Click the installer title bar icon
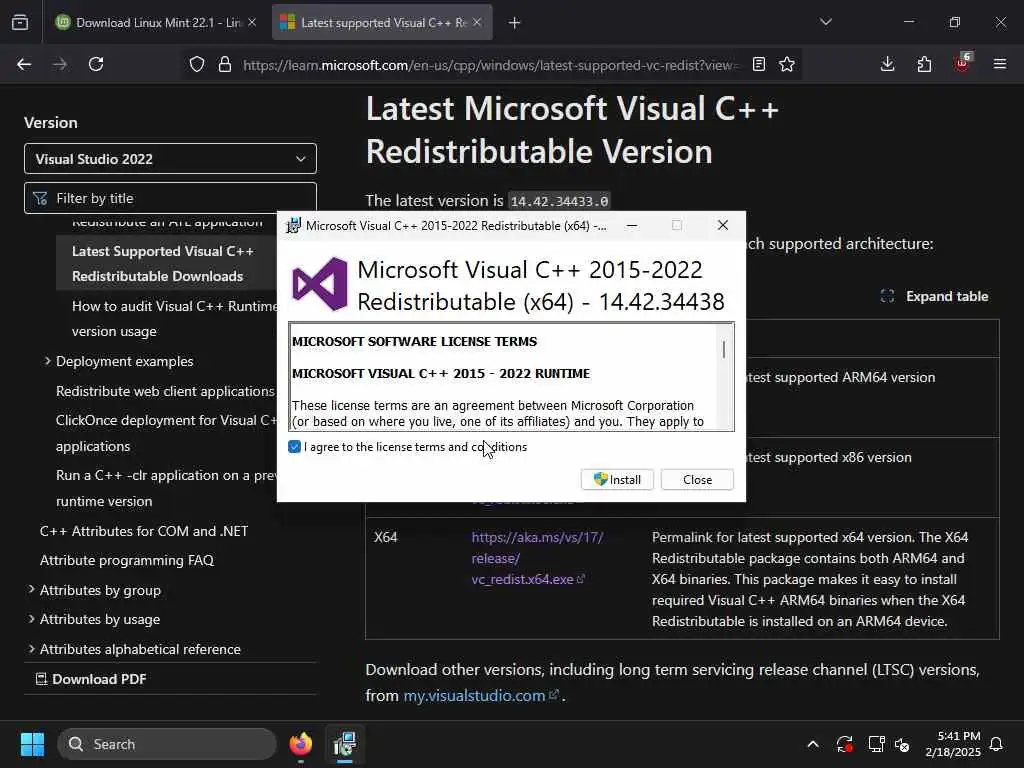Image resolution: width=1024 pixels, height=768 pixels. (x=294, y=225)
